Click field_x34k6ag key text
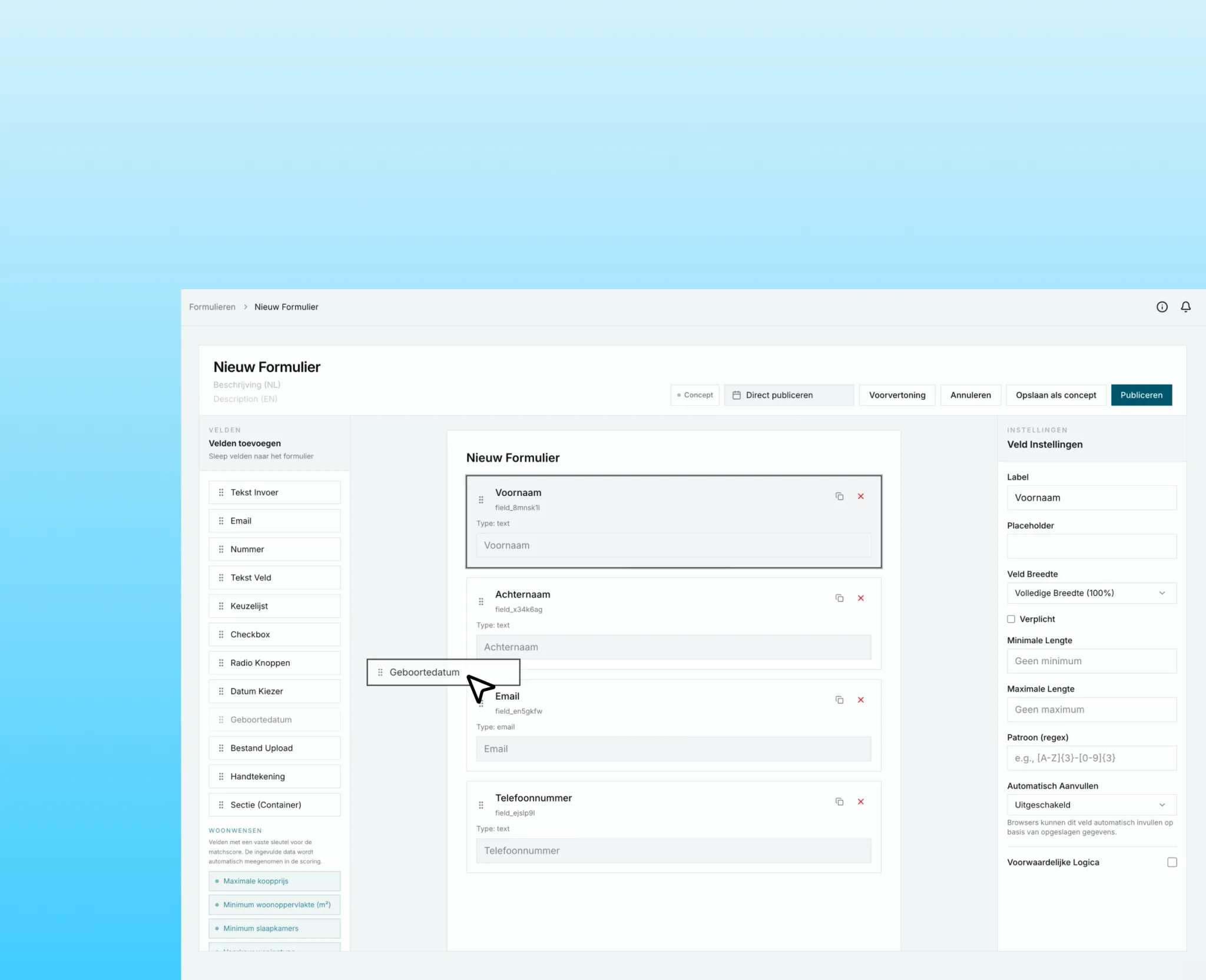 pyautogui.click(x=519, y=610)
